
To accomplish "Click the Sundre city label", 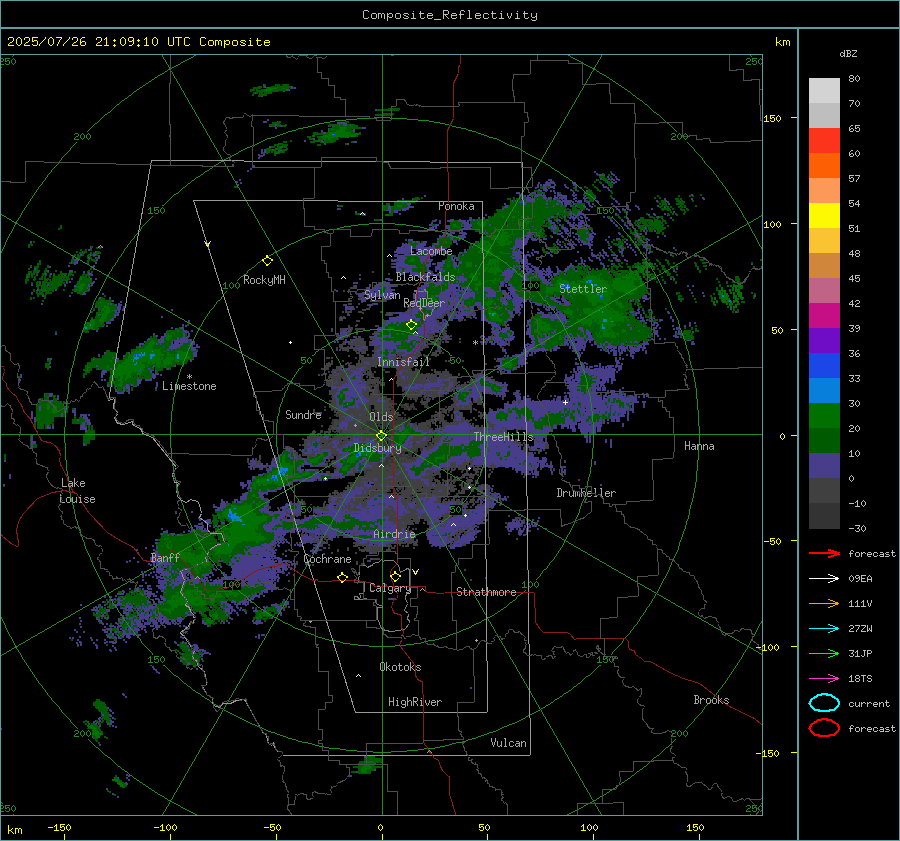I will (x=303, y=414).
